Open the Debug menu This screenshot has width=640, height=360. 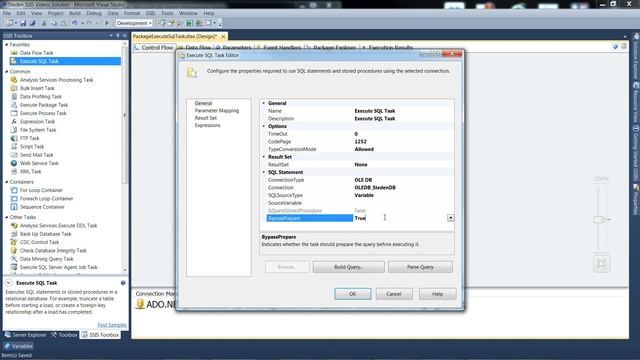[x=94, y=13]
